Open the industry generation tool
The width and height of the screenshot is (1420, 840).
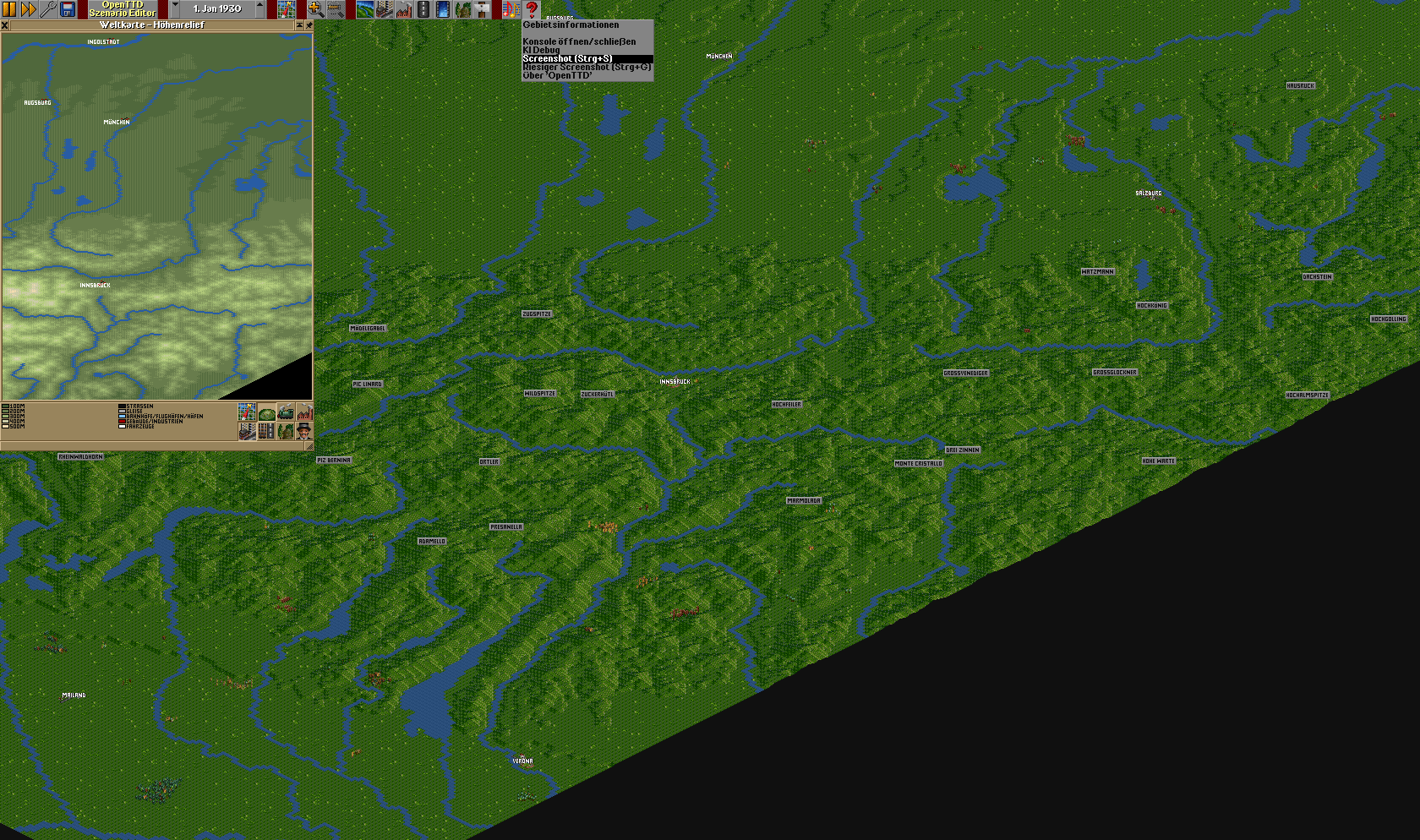pos(404,9)
